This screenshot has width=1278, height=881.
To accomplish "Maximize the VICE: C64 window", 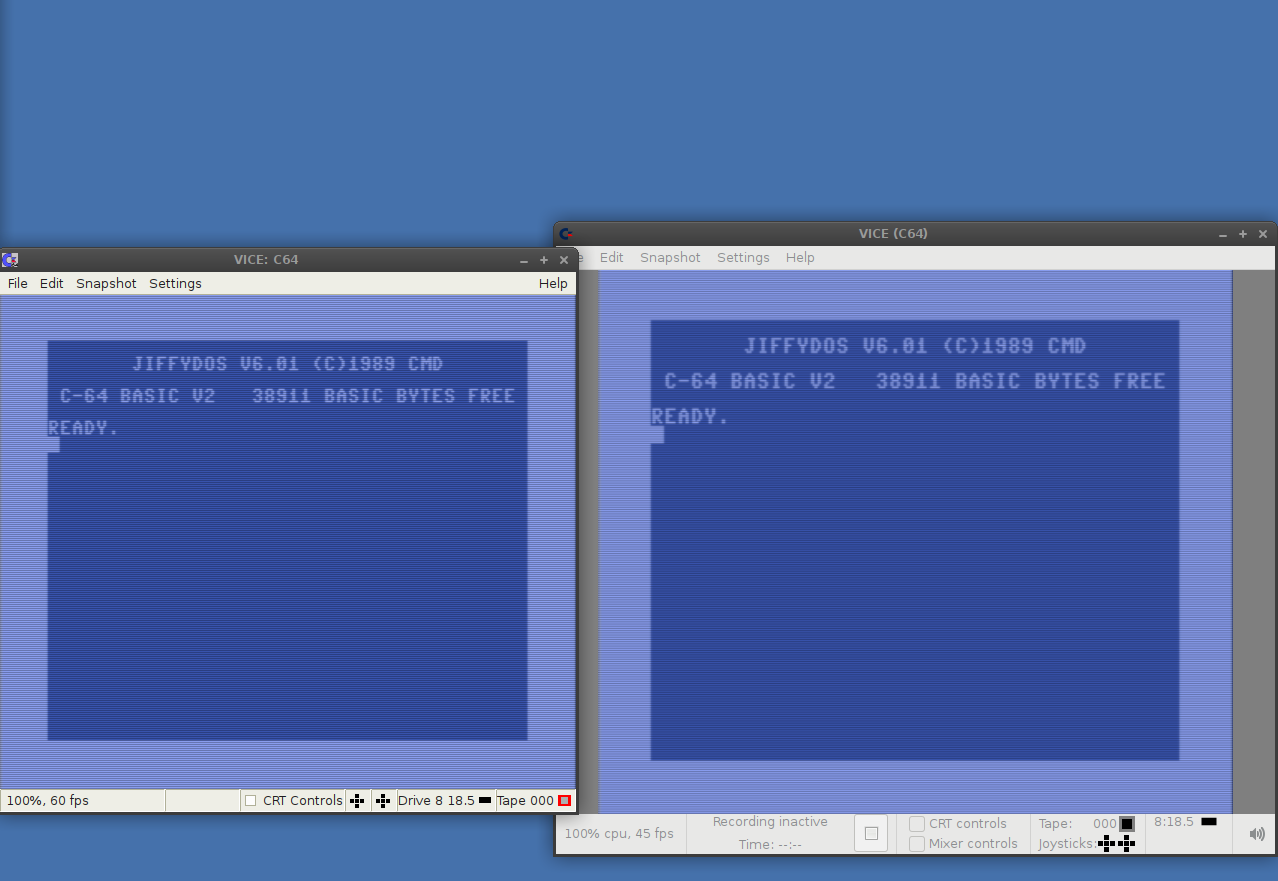I will pos(544,260).
